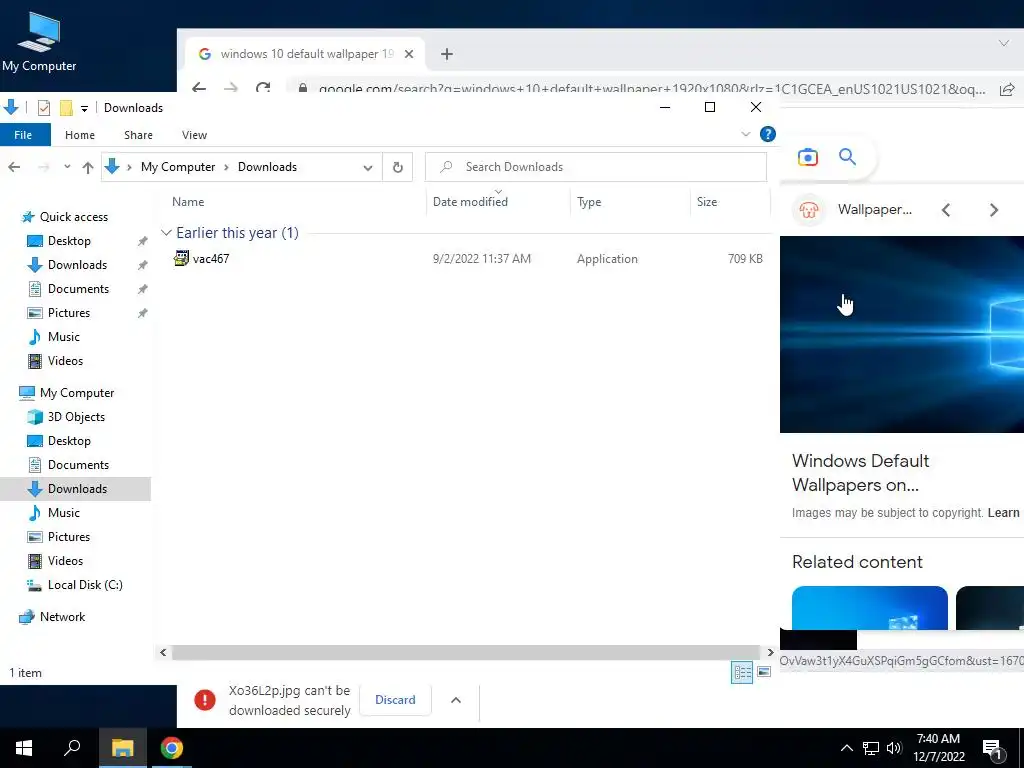This screenshot has width=1024, height=768.
Task: Select Network in the navigation pane
Action: (62, 617)
